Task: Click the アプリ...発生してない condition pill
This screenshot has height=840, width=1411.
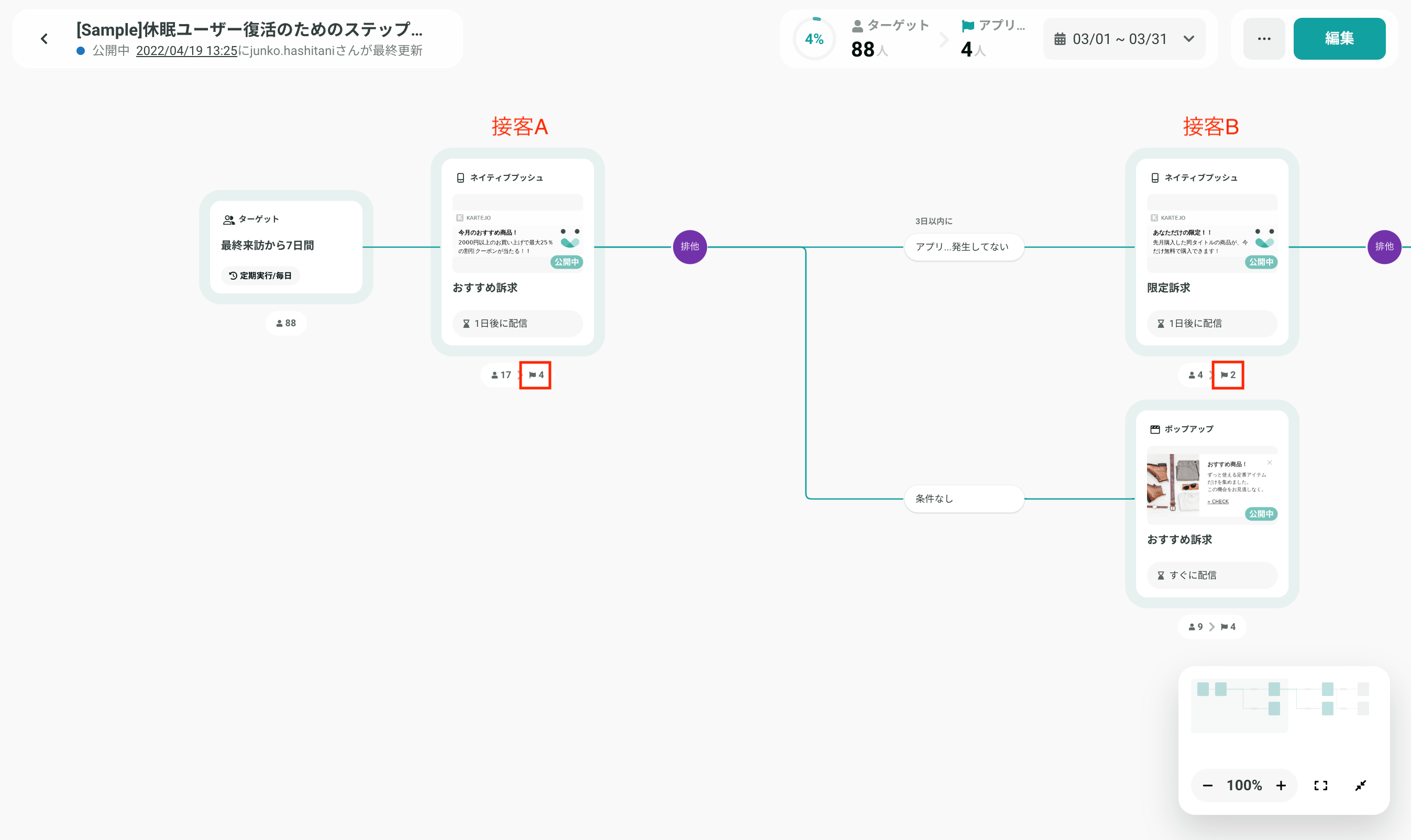Action: pyautogui.click(x=964, y=247)
